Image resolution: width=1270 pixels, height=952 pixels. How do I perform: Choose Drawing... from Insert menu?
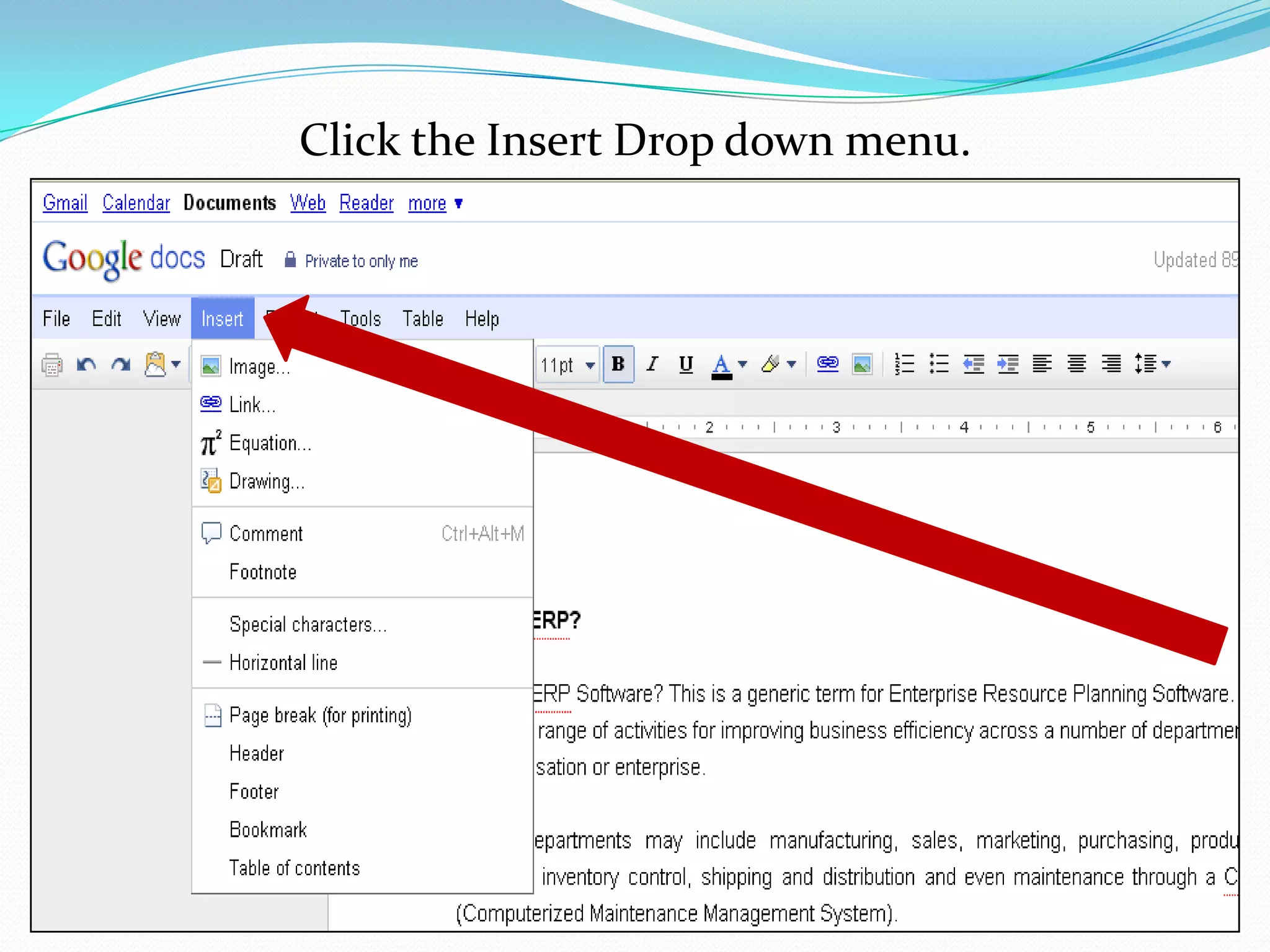click(363, 482)
